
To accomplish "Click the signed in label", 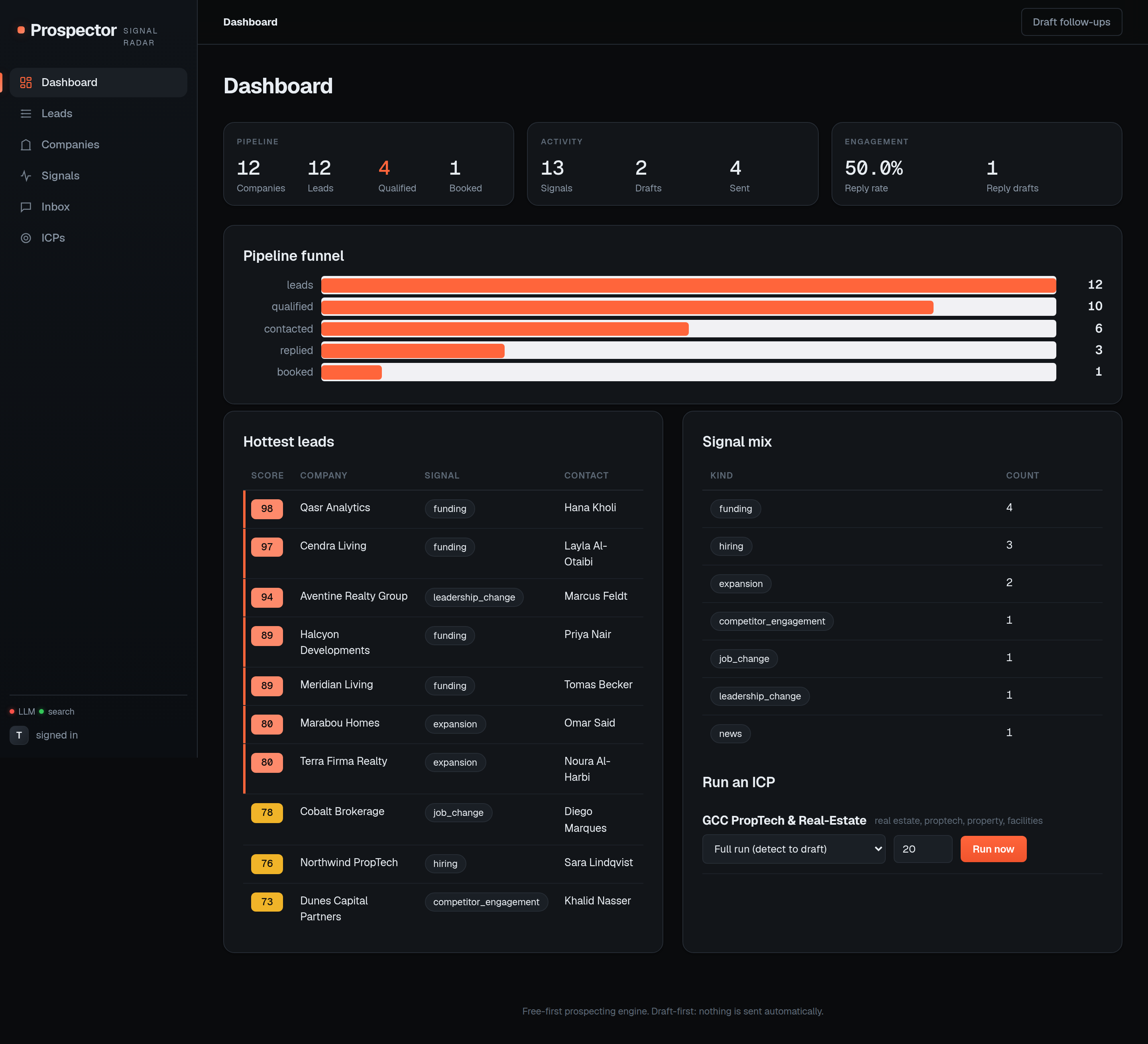I will [x=57, y=735].
